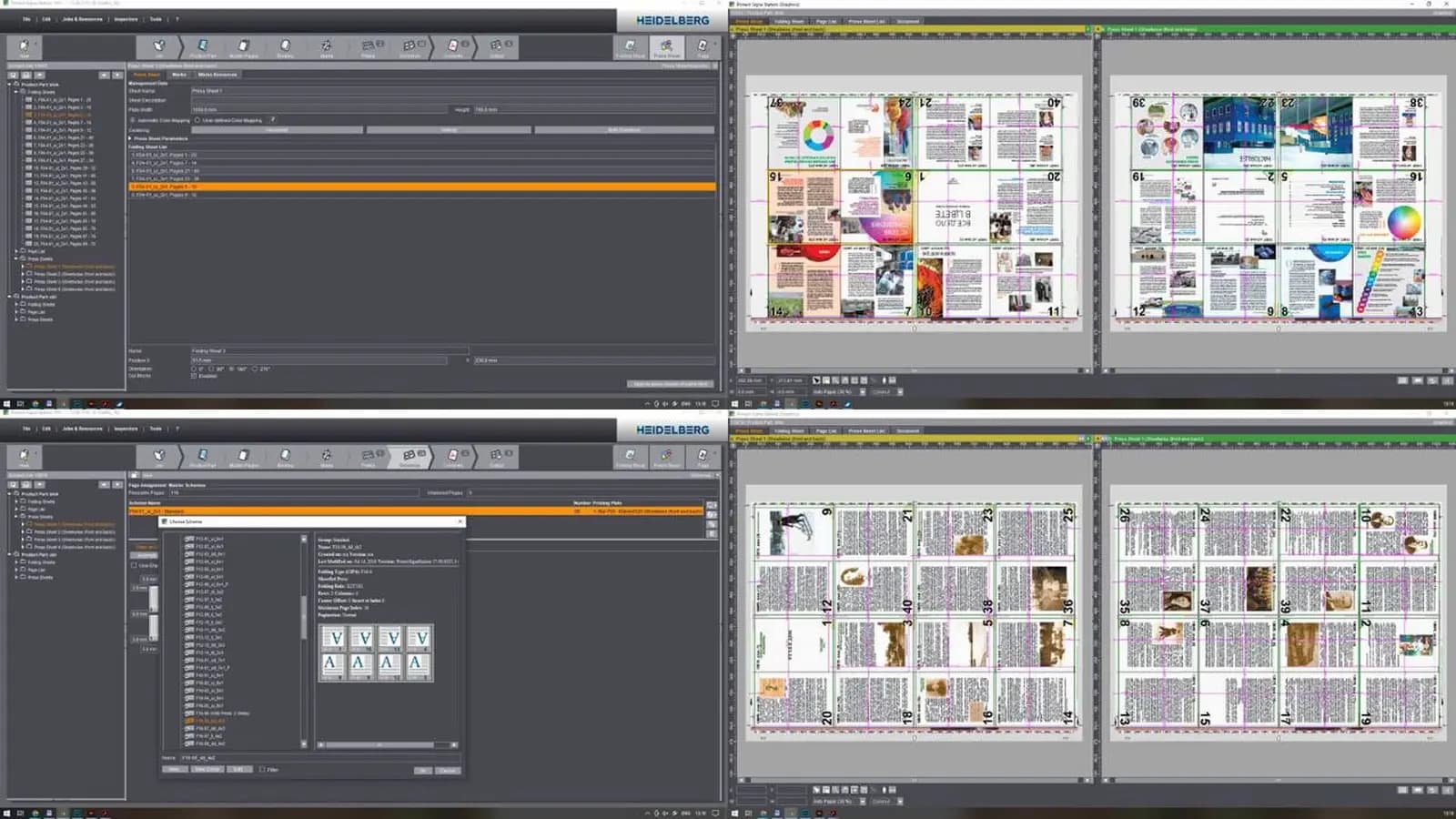Collapse the Folding Sheets tree node in upper window
This screenshot has width=1456, height=819.
(x=17, y=92)
